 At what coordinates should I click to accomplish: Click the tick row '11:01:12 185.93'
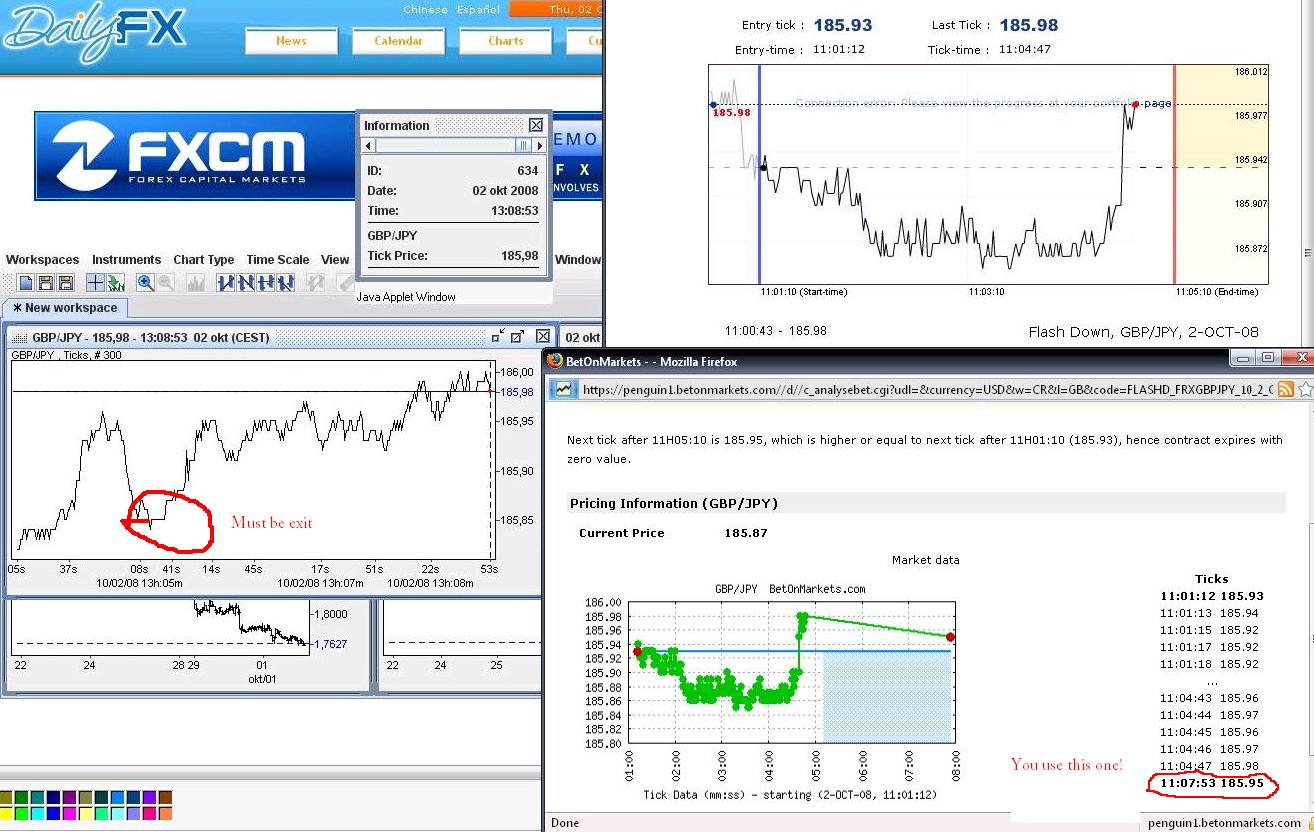pos(1212,596)
